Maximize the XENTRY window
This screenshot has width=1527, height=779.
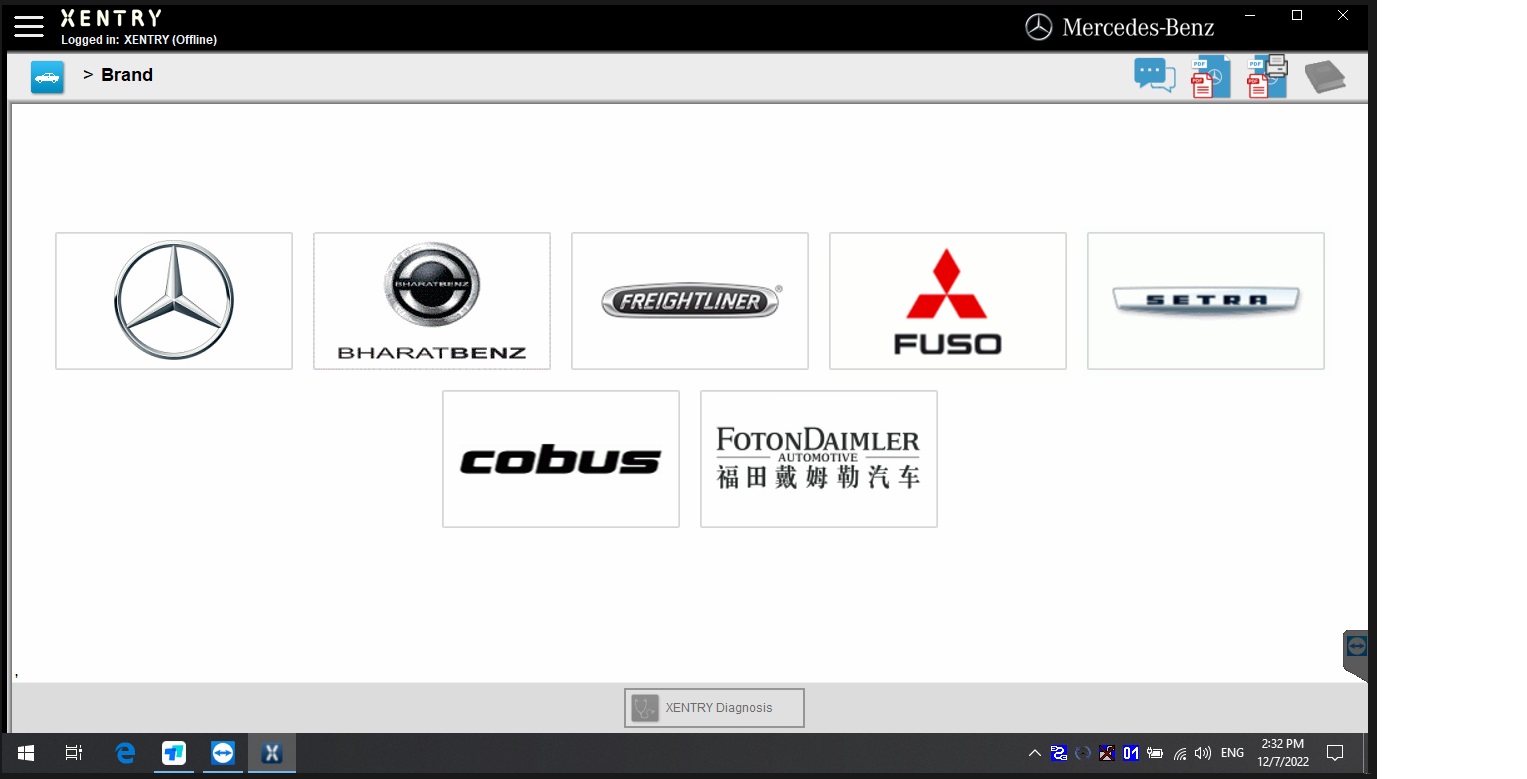[1297, 15]
